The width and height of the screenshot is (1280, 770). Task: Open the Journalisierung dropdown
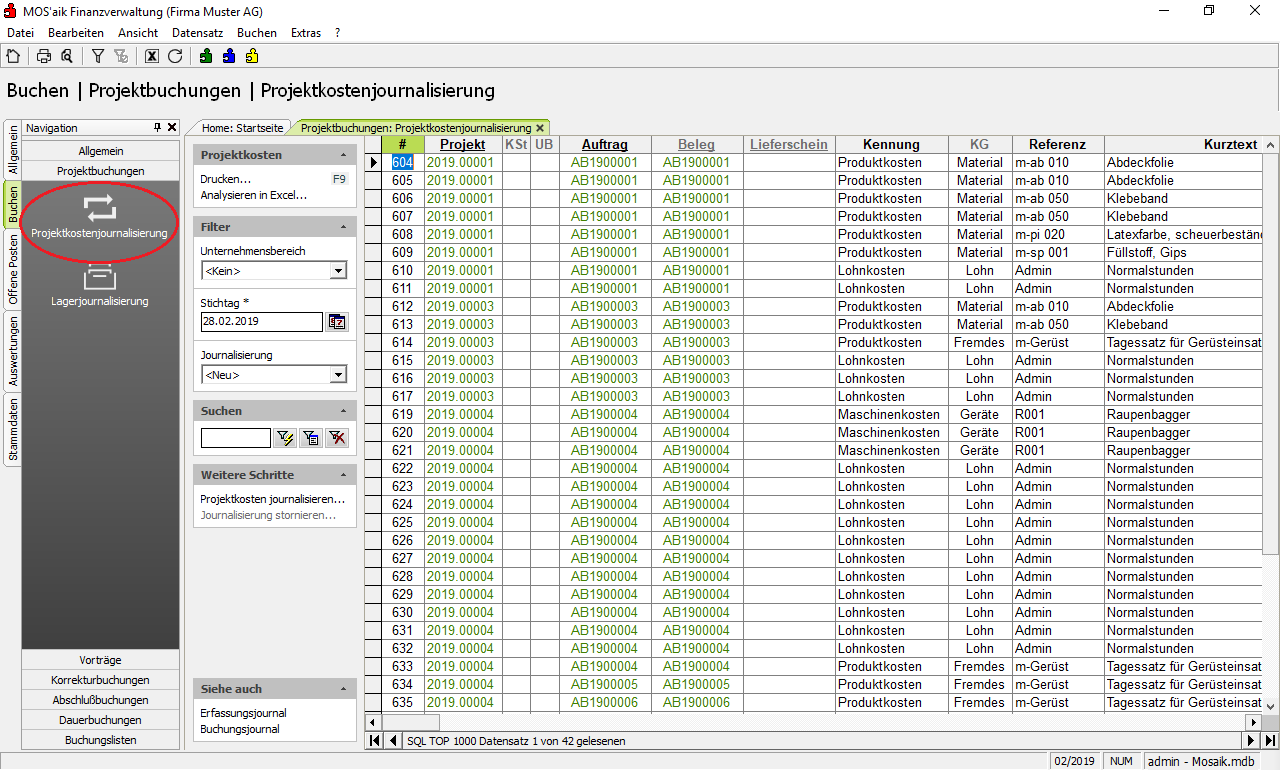(338, 375)
